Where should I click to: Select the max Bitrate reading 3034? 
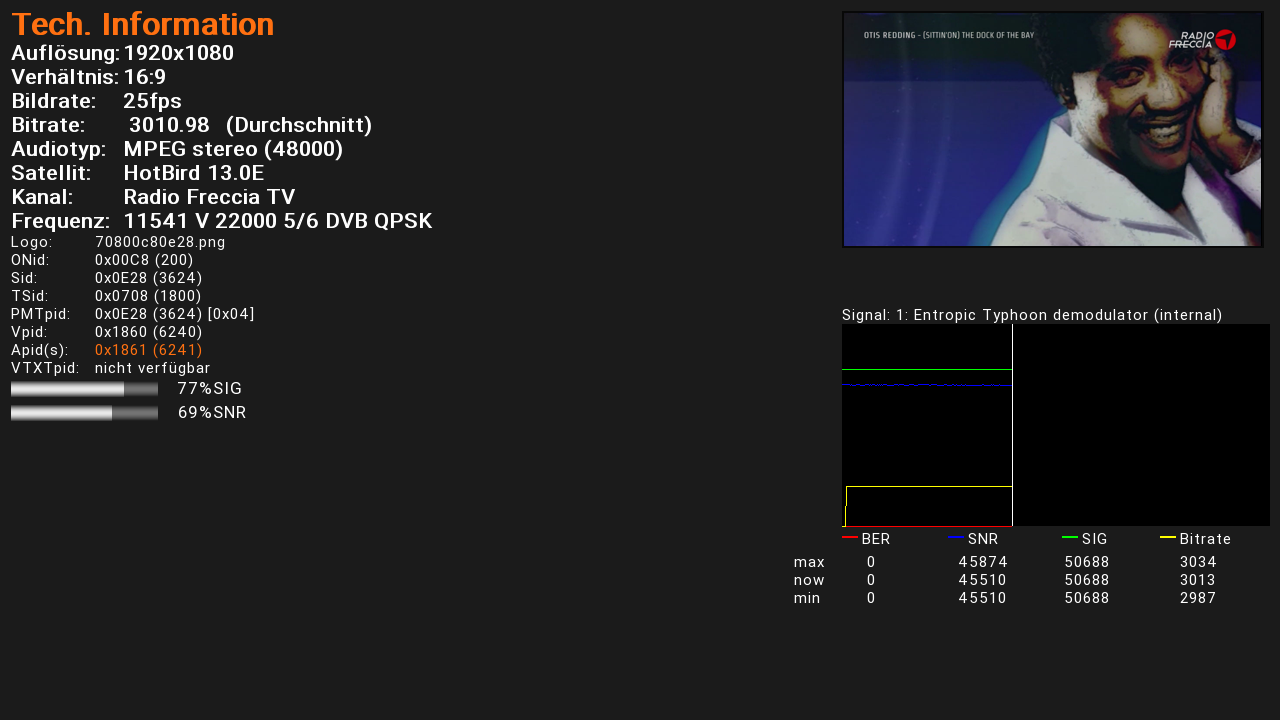click(1197, 562)
